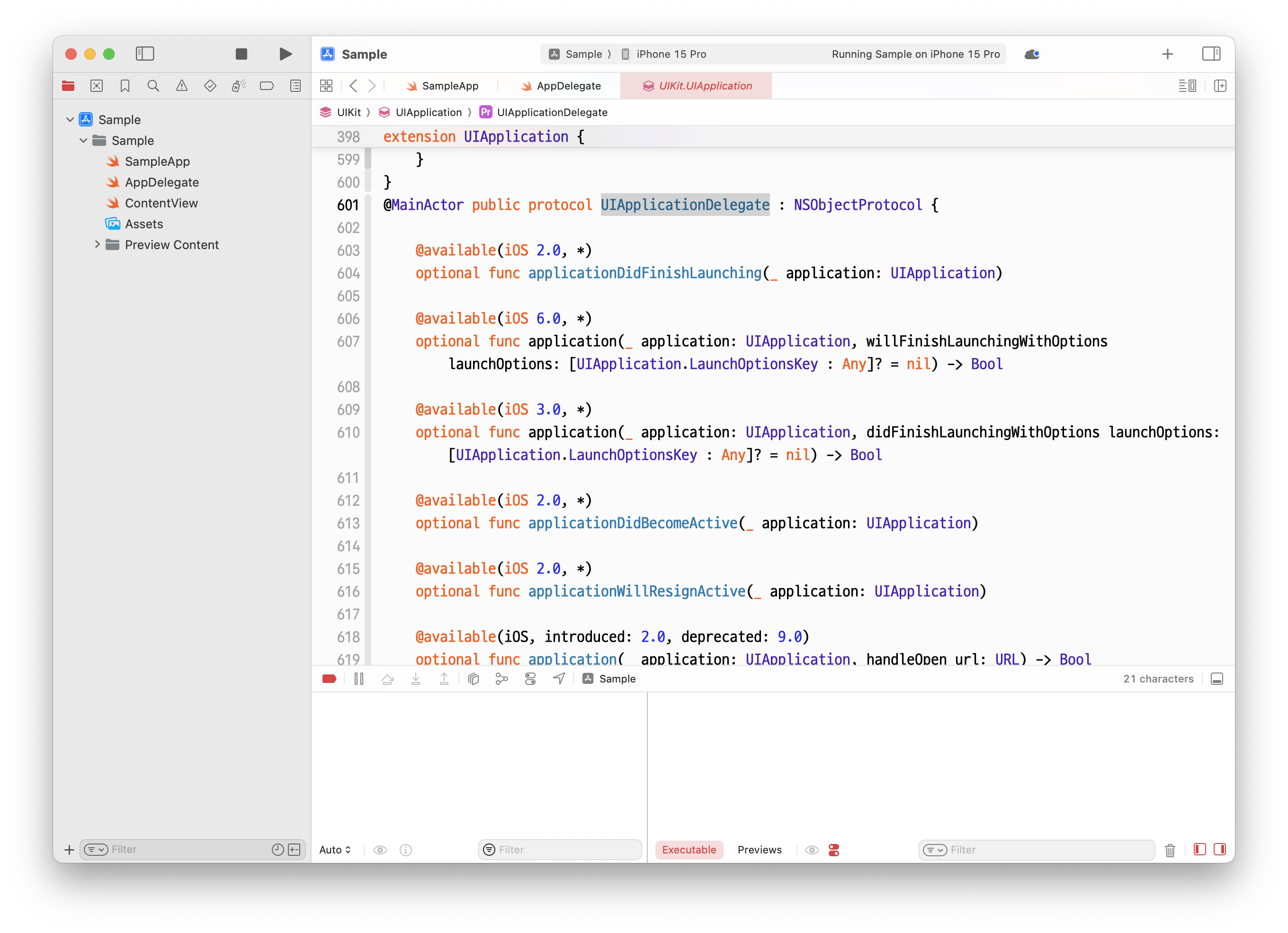Screen dimensions: 1288x933
Task: Open the Find navigator magnifier icon
Action: (153, 86)
